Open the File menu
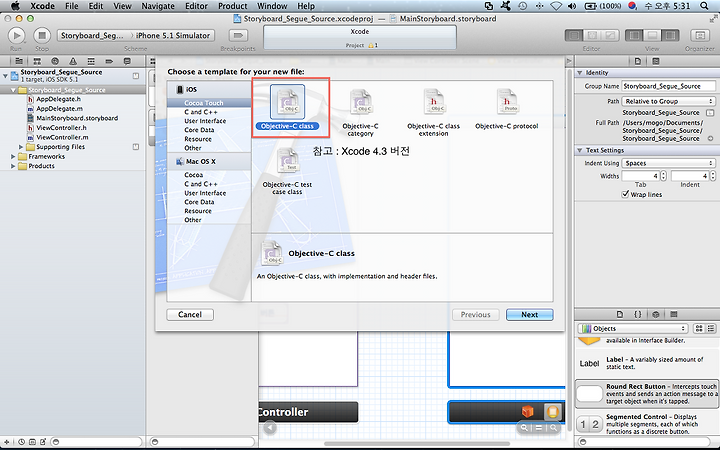720x450 pixels. coord(71,6)
